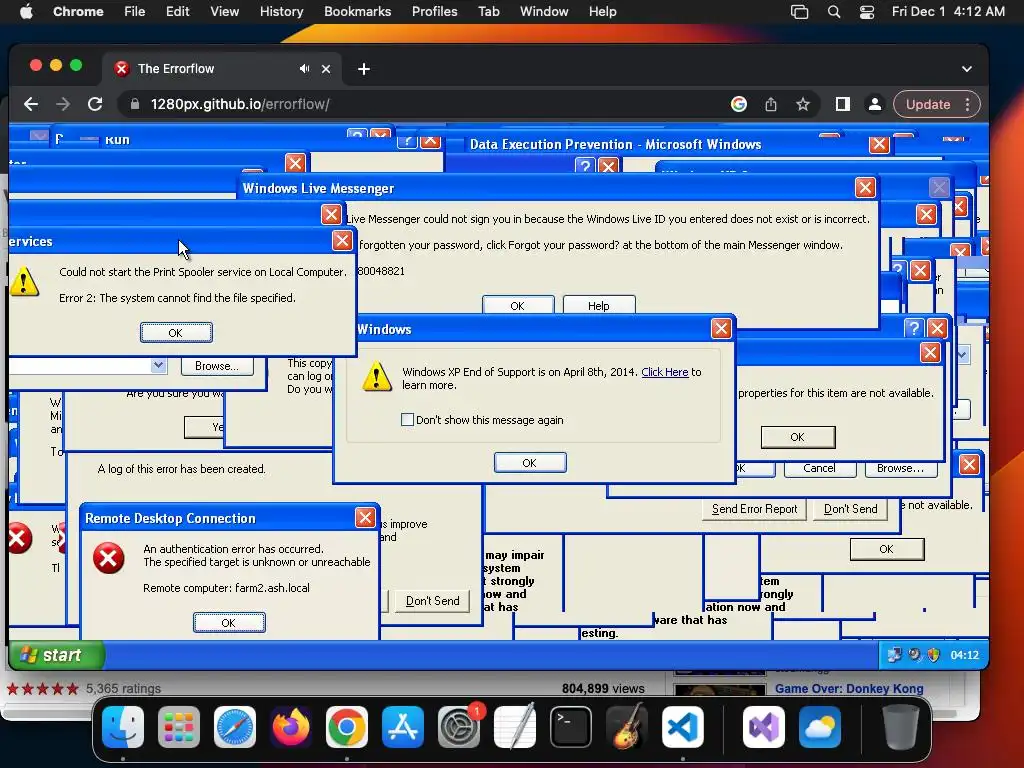
Task: Open the weather app in Dock
Action: 820,727
